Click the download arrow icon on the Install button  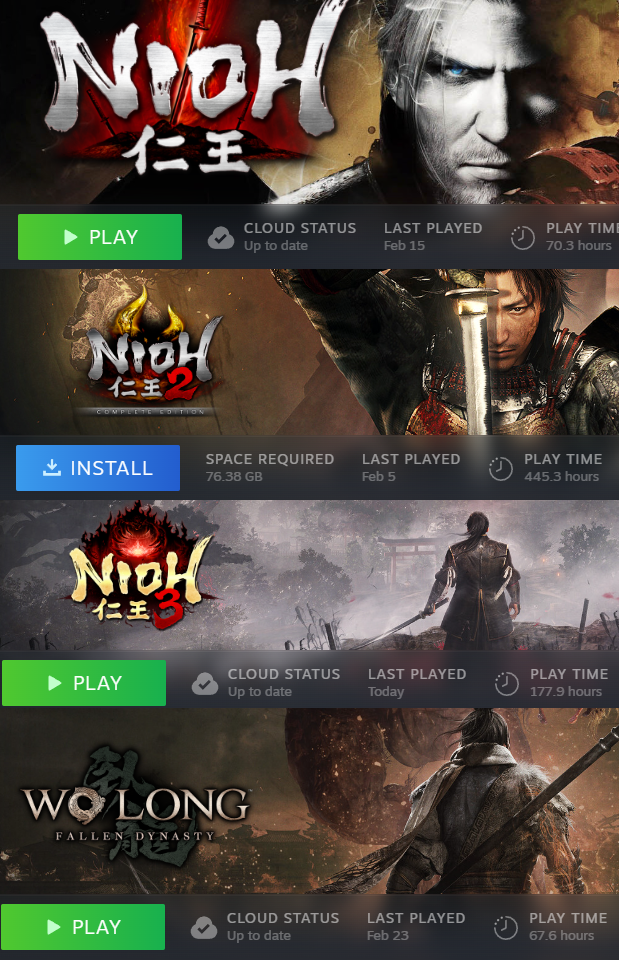pos(52,468)
